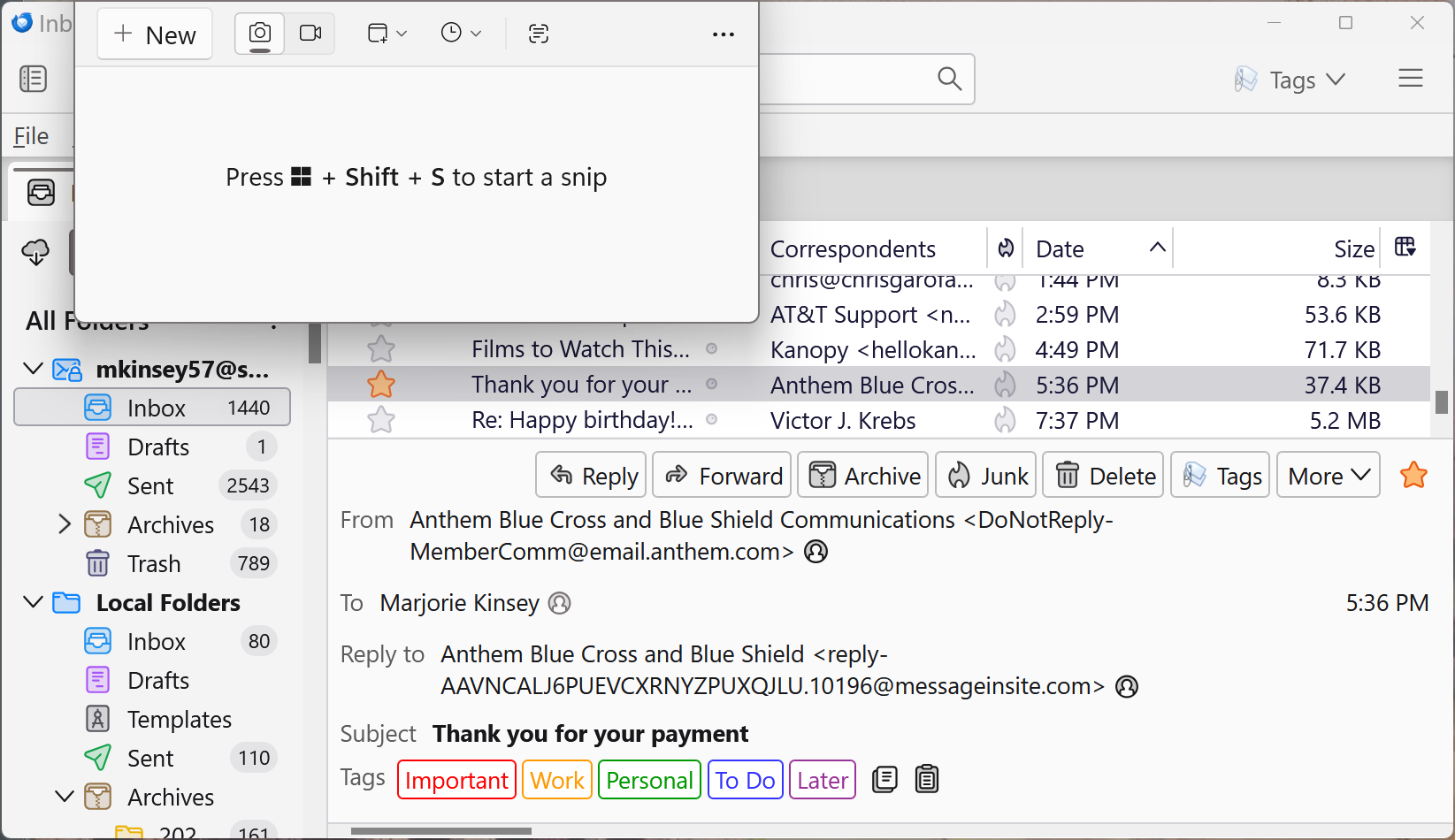Delete the selected message
The image size is (1455, 840).
click(1103, 475)
